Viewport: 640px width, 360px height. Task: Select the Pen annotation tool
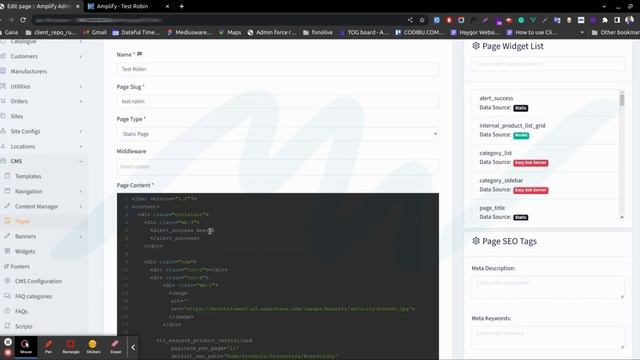pyautogui.click(x=48, y=347)
